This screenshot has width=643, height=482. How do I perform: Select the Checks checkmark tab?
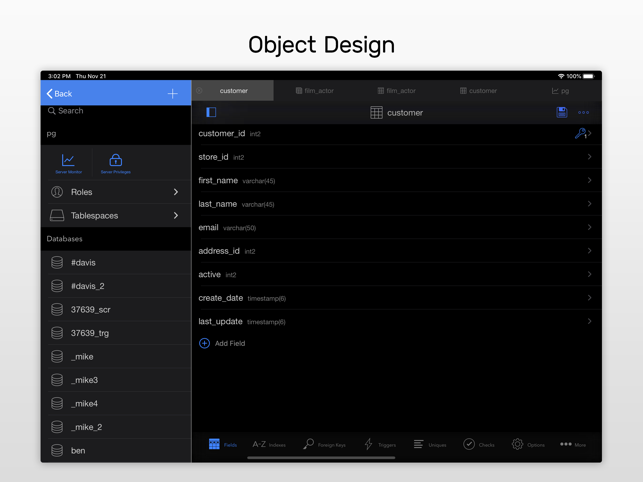[469, 444]
